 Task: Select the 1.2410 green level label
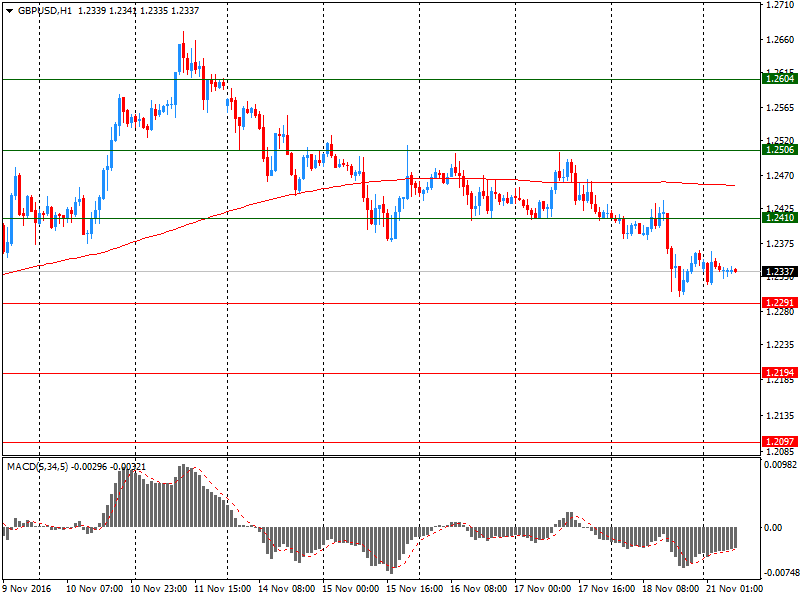(779, 218)
